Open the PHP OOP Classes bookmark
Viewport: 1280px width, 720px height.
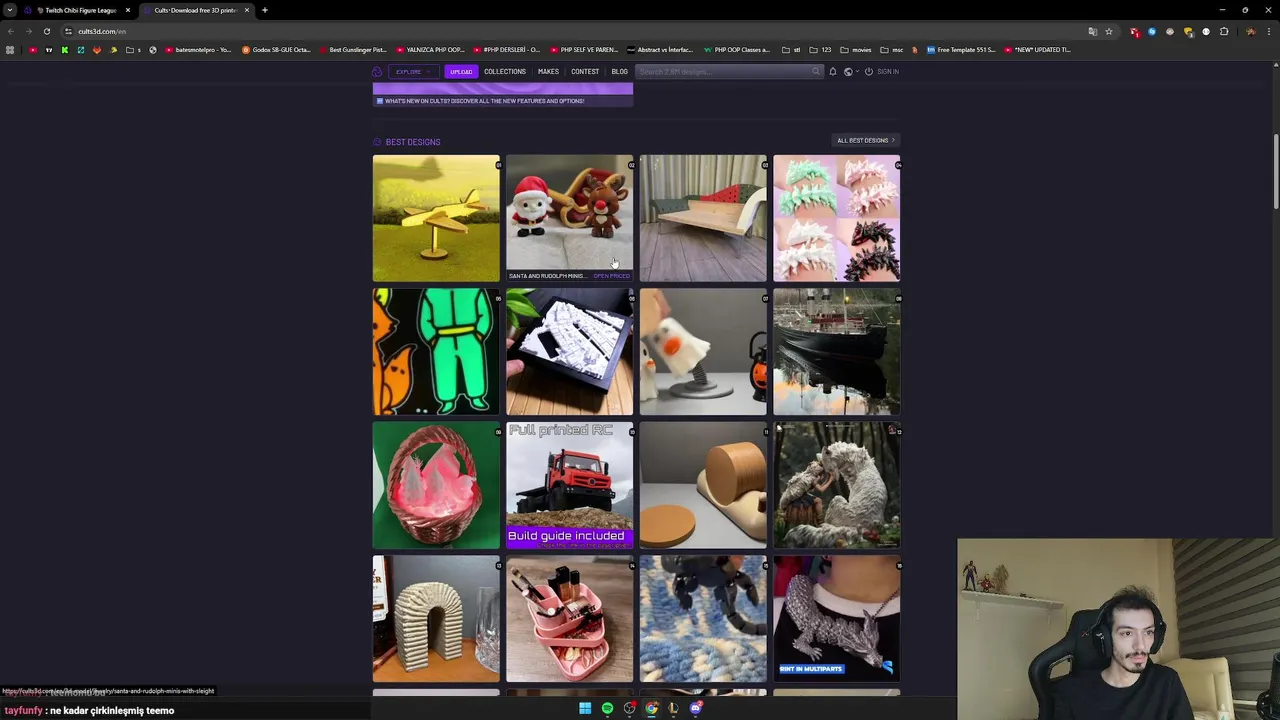[x=736, y=50]
